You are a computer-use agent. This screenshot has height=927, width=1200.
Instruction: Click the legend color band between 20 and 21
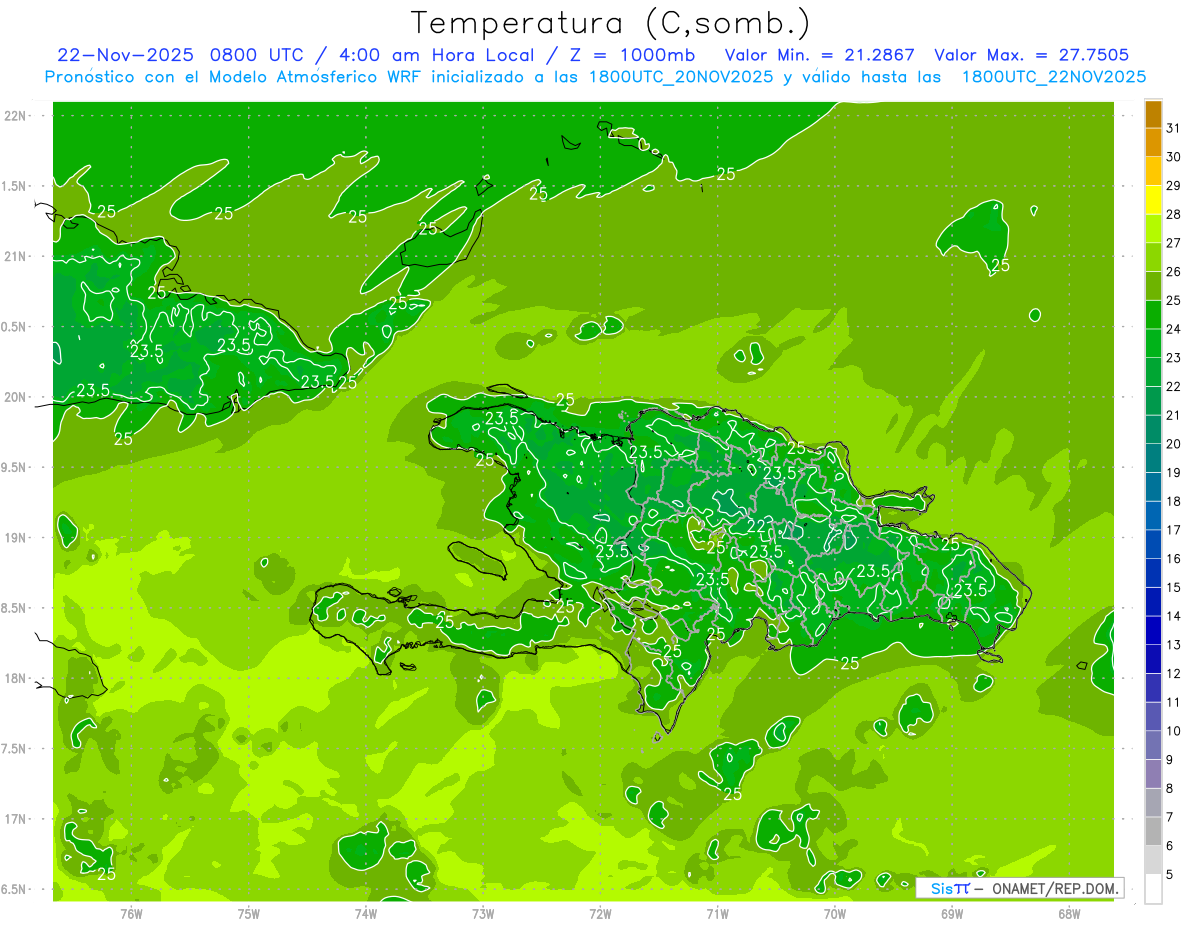tap(1153, 430)
